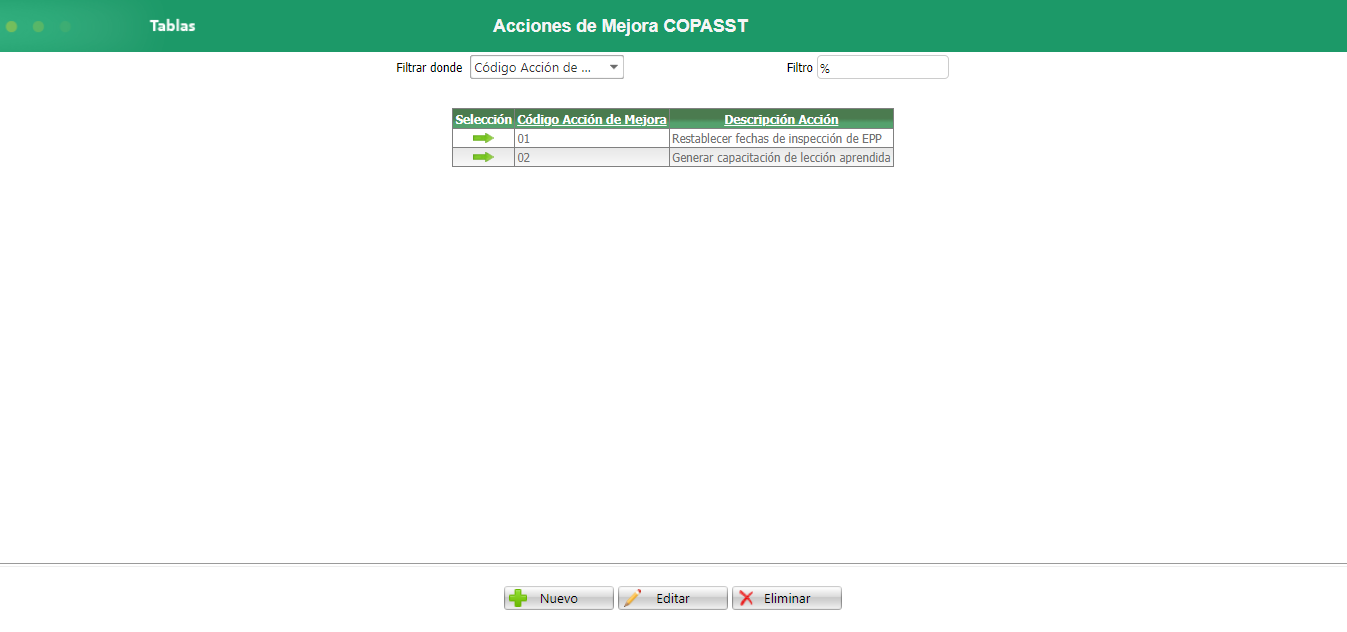Click the leftmost green dot at top left
The image size is (1347, 632).
click(x=10, y=26)
